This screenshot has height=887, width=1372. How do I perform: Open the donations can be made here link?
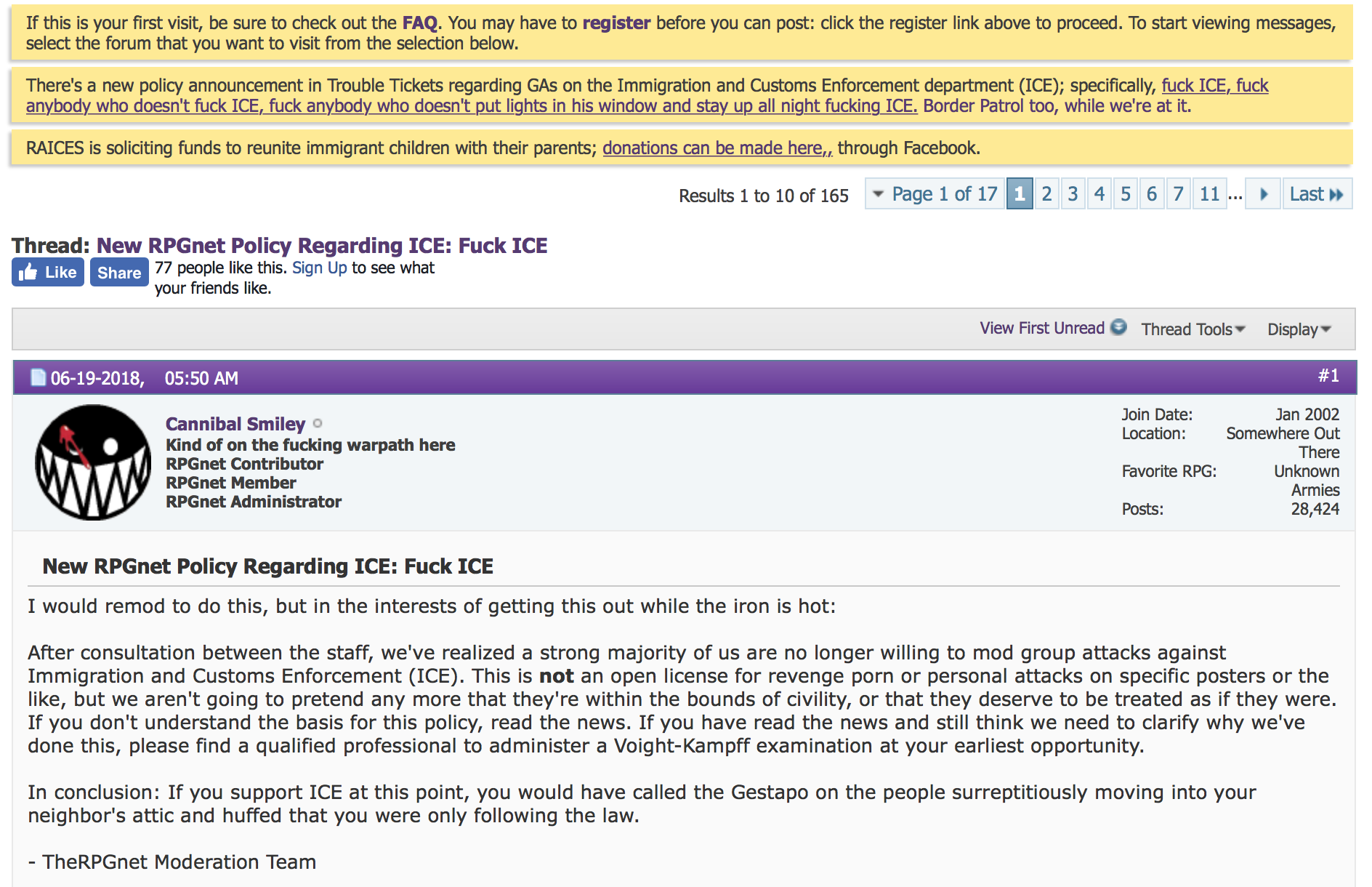click(x=717, y=148)
